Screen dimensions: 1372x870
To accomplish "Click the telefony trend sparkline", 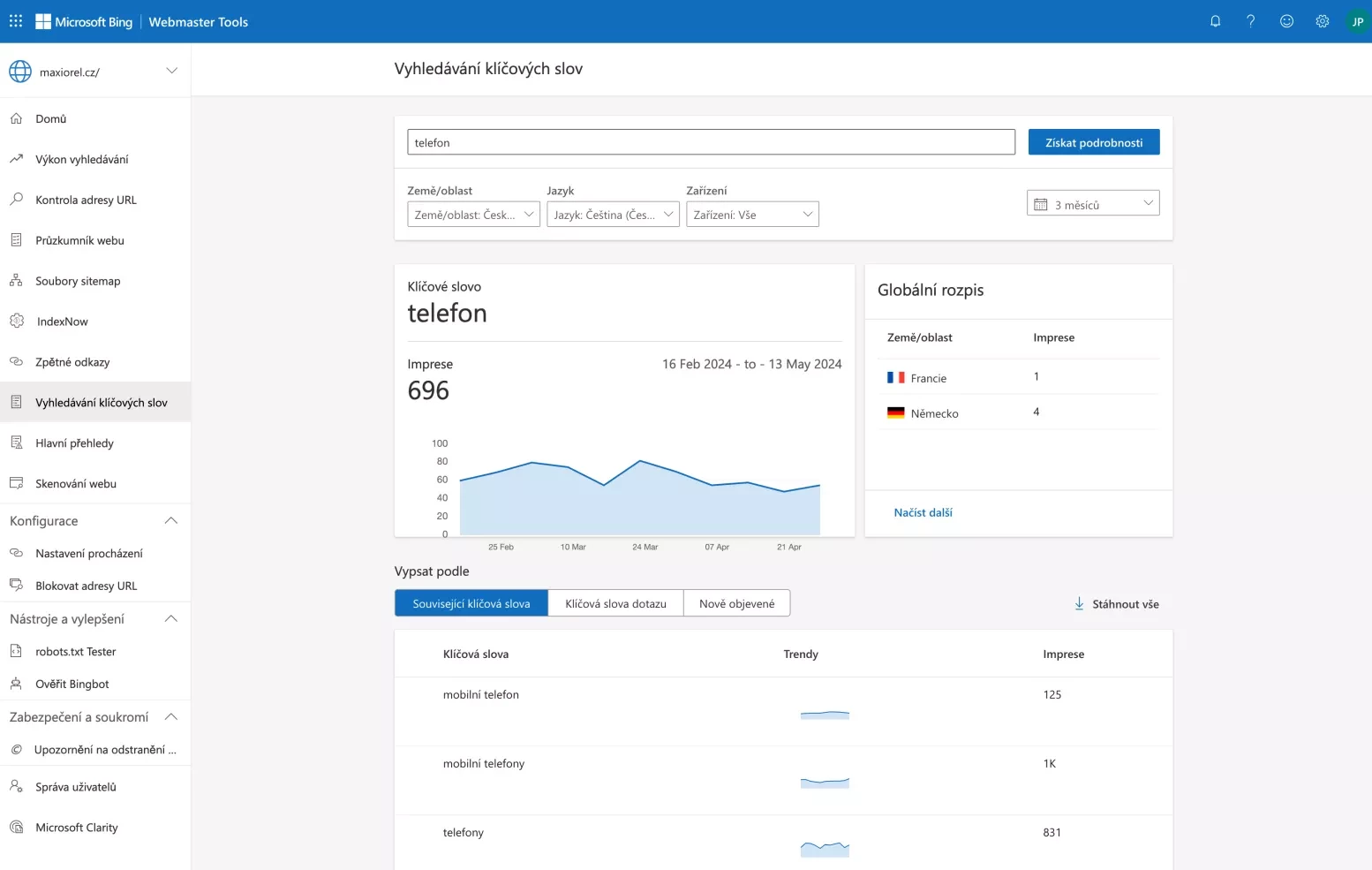I will click(x=825, y=850).
